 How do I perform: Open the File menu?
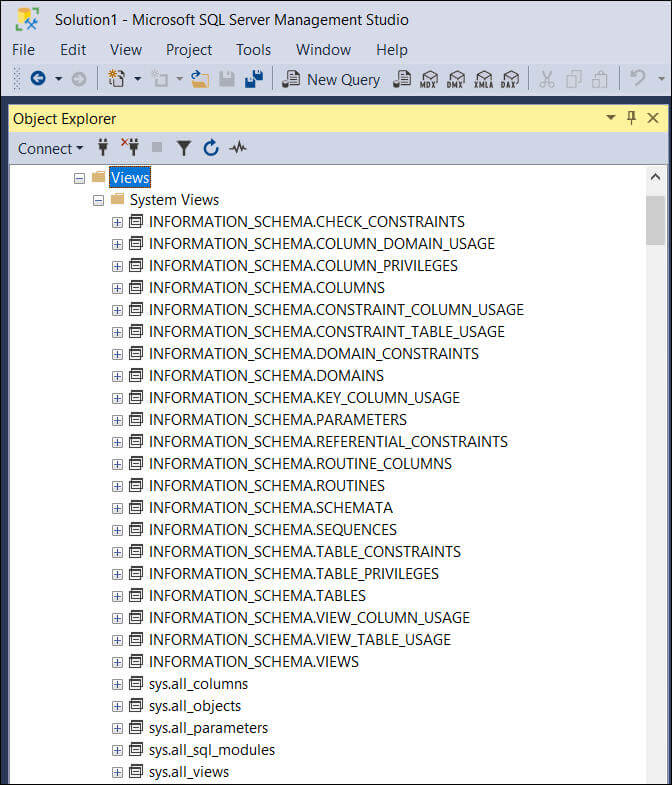(24, 50)
